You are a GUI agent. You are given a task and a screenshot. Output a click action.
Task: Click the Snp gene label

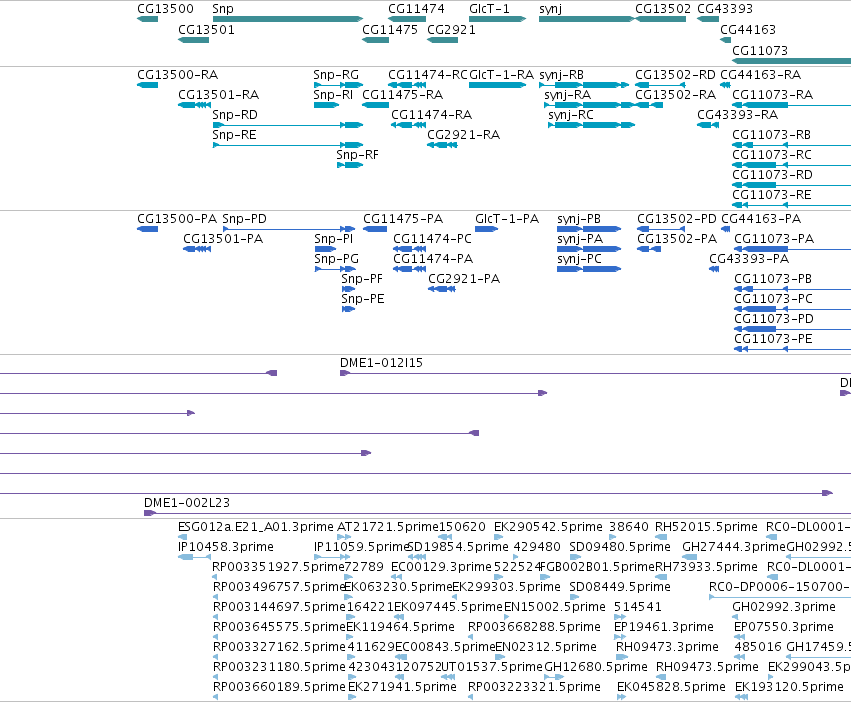[x=223, y=9]
